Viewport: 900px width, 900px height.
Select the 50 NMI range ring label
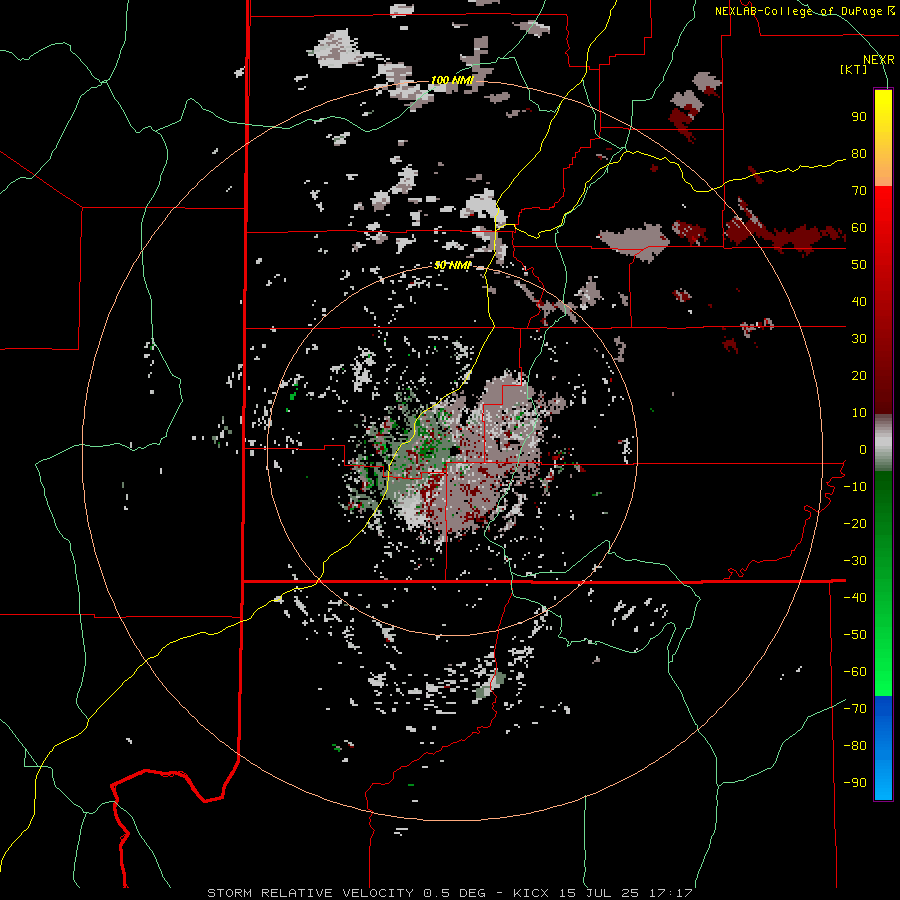tap(452, 265)
